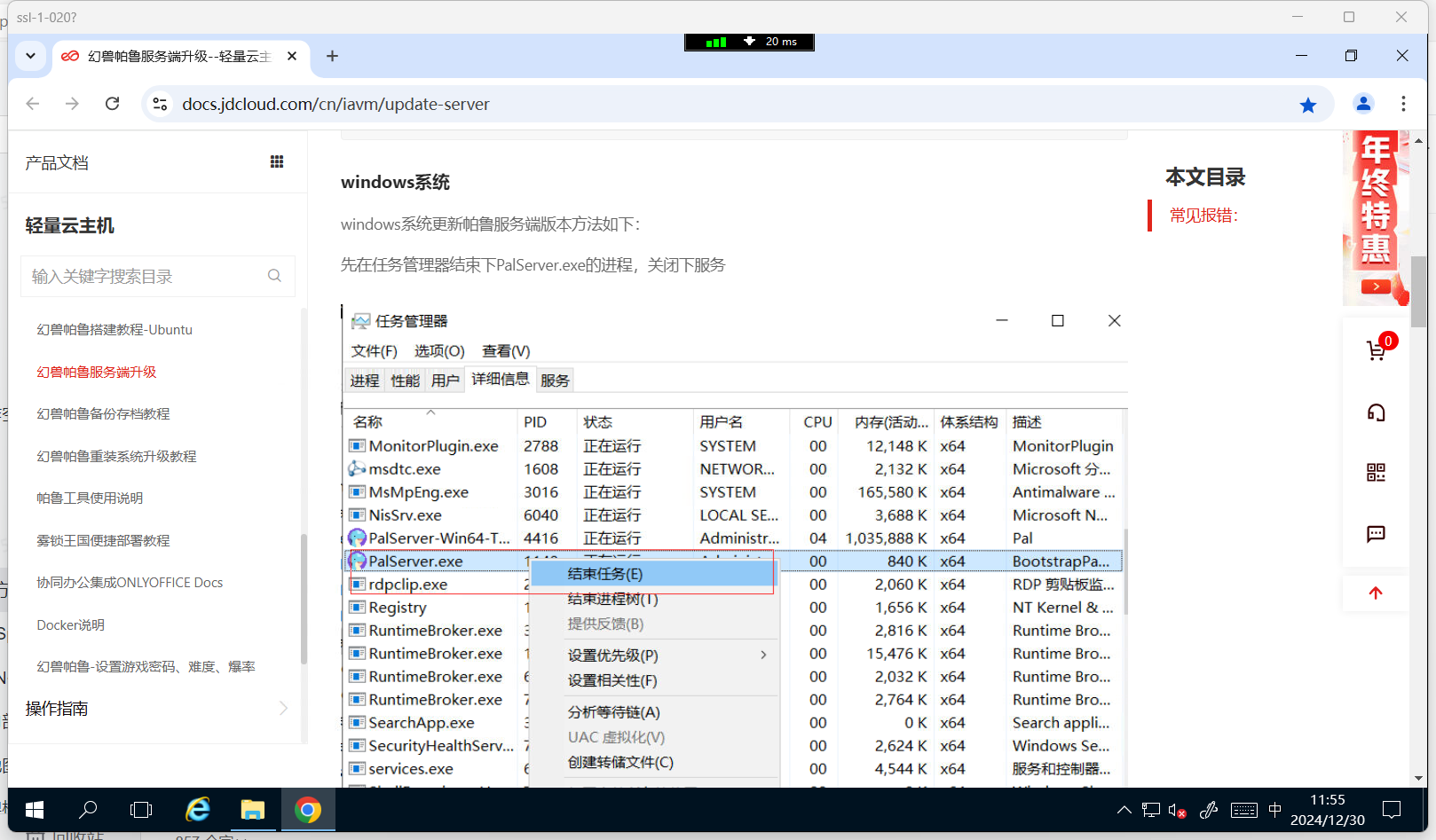Open the product grid icon beside 产品文档
The height and width of the screenshot is (840, 1436).
277,161
